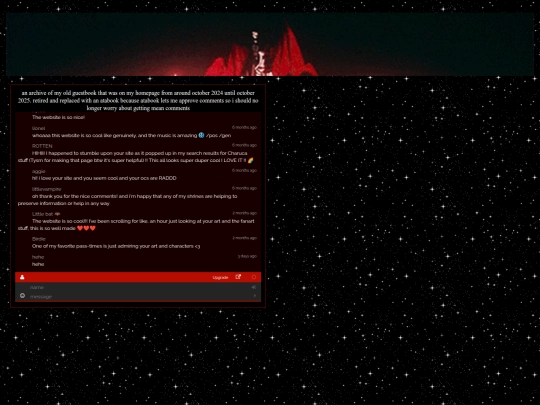
Task: Click username Birdie in the guestbook
Action: [x=39, y=239]
